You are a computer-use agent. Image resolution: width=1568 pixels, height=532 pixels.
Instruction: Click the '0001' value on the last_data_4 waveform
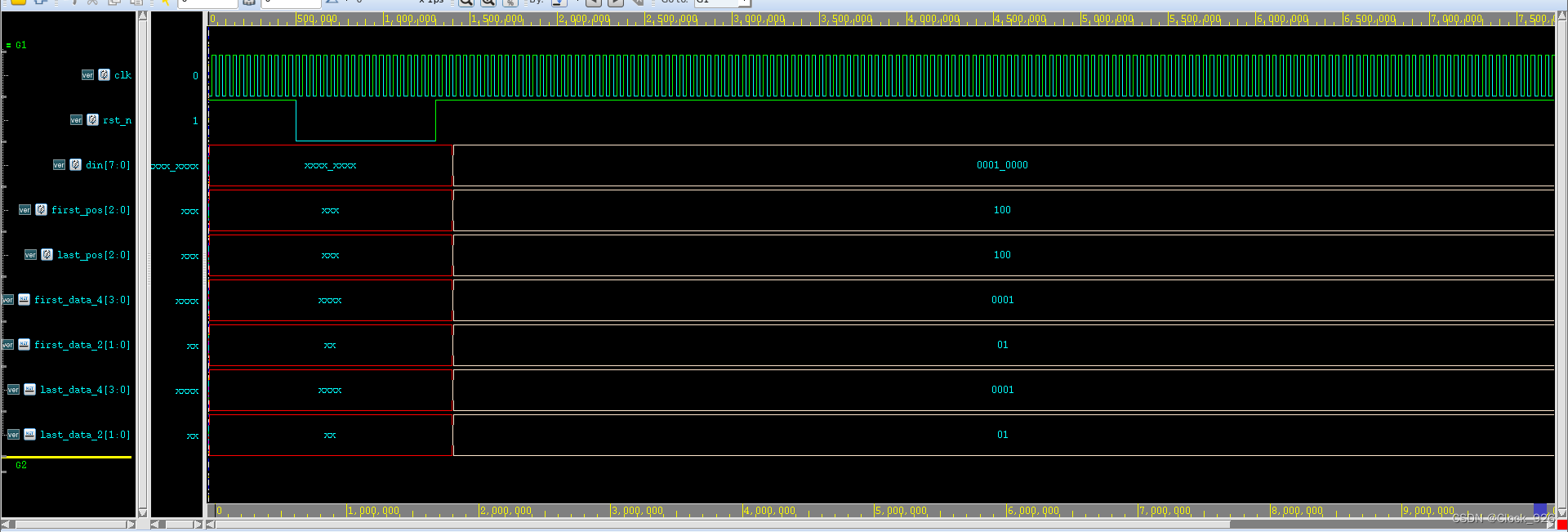point(1003,390)
